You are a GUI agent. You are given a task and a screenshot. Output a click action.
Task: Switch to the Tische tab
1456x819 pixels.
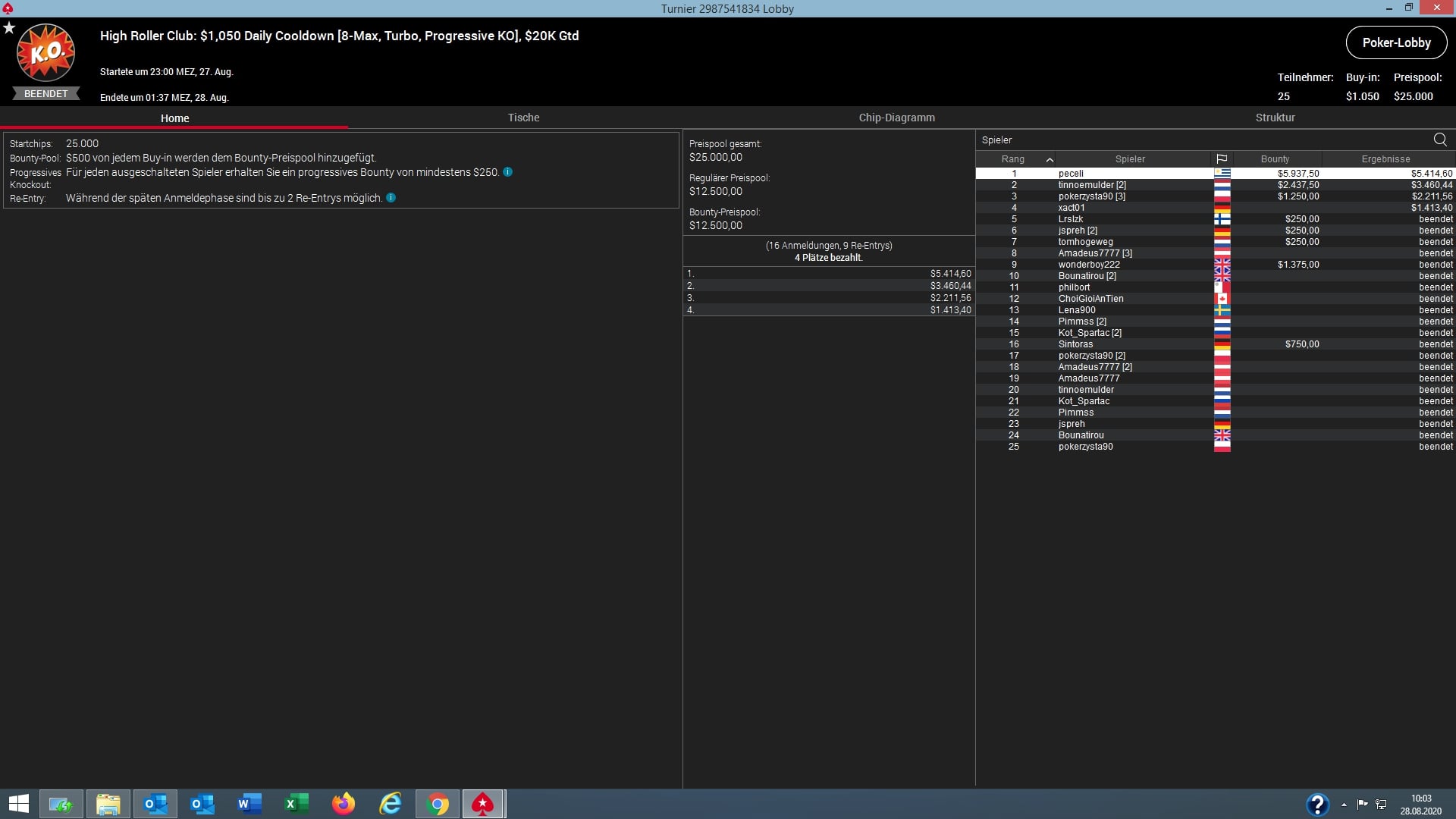523,118
